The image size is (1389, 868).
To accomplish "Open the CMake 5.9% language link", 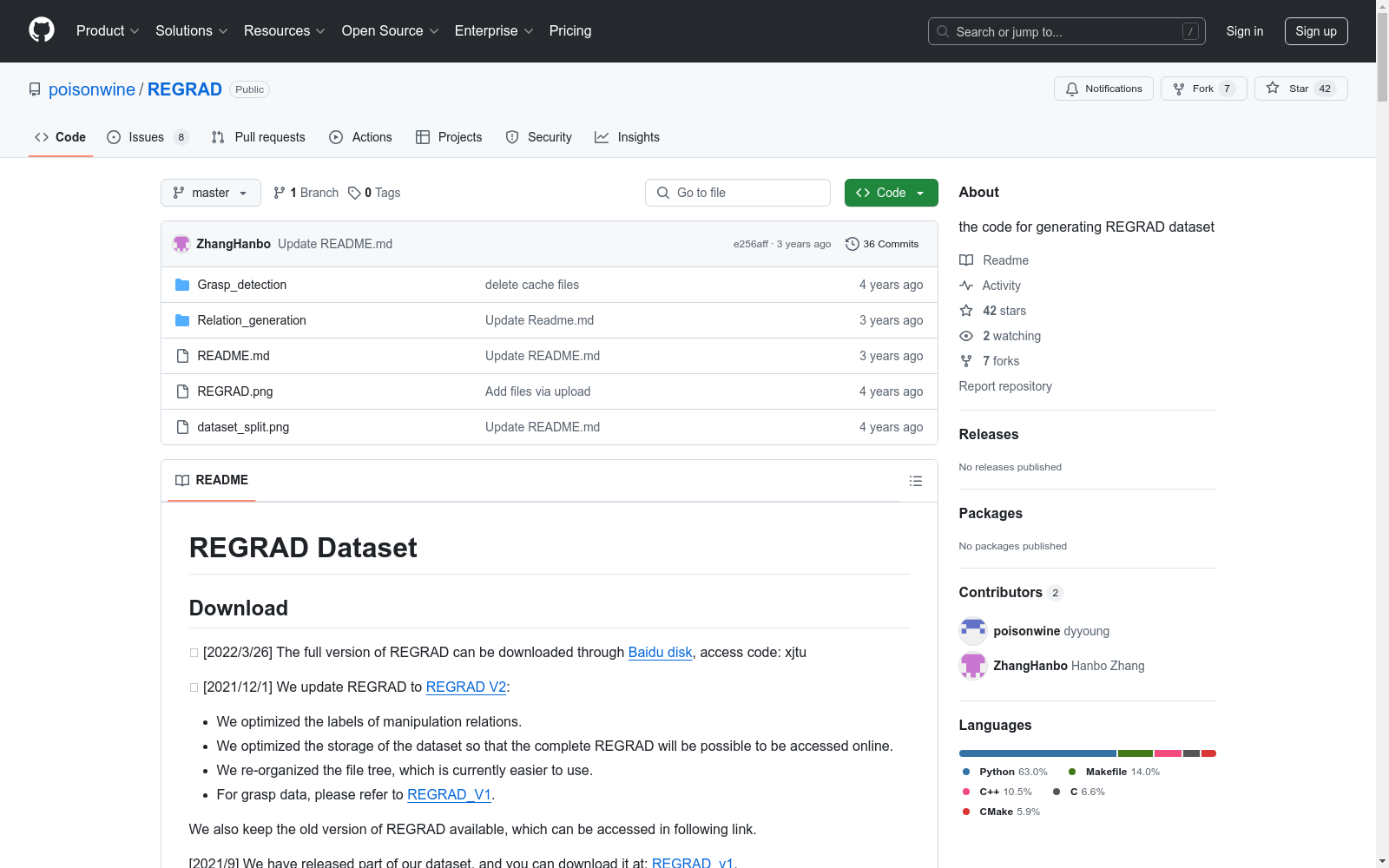I will (x=1001, y=812).
